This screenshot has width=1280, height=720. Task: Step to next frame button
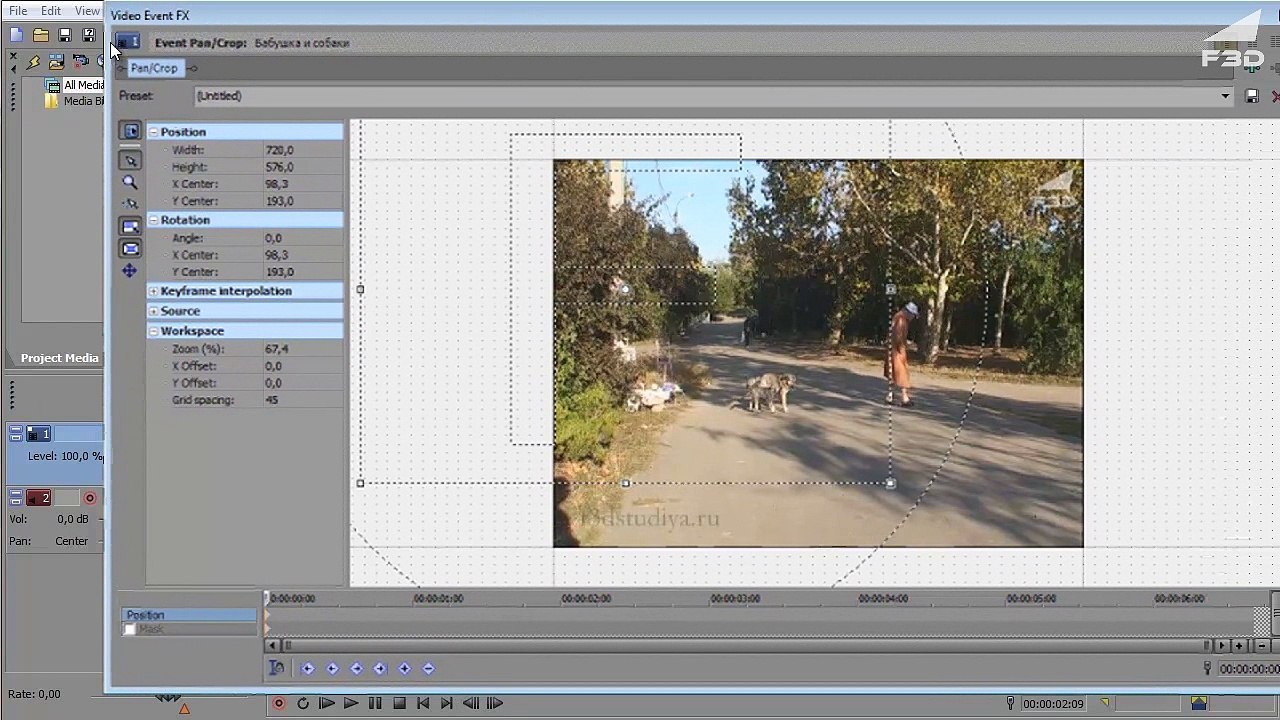[494, 703]
